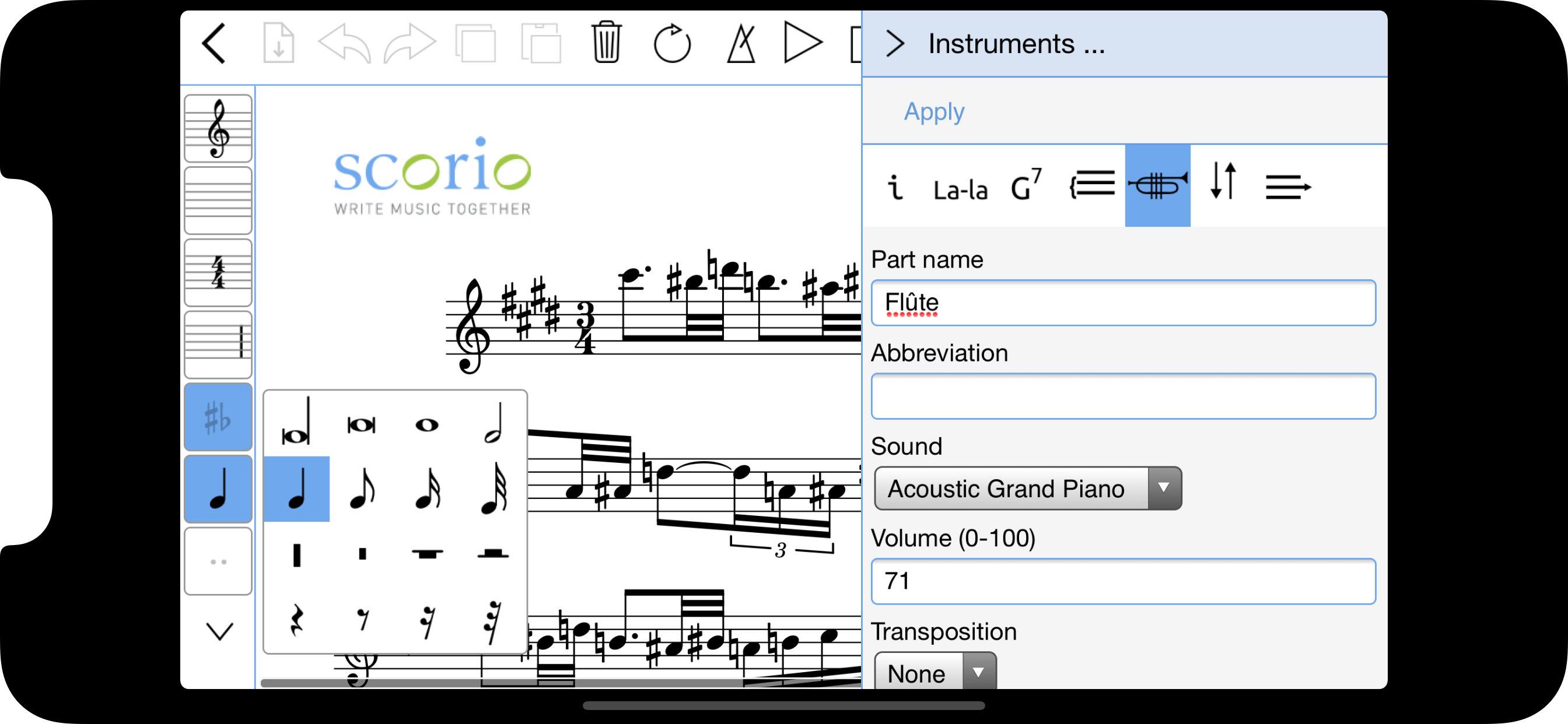Click the Abbreviation text field

[x=1122, y=395]
